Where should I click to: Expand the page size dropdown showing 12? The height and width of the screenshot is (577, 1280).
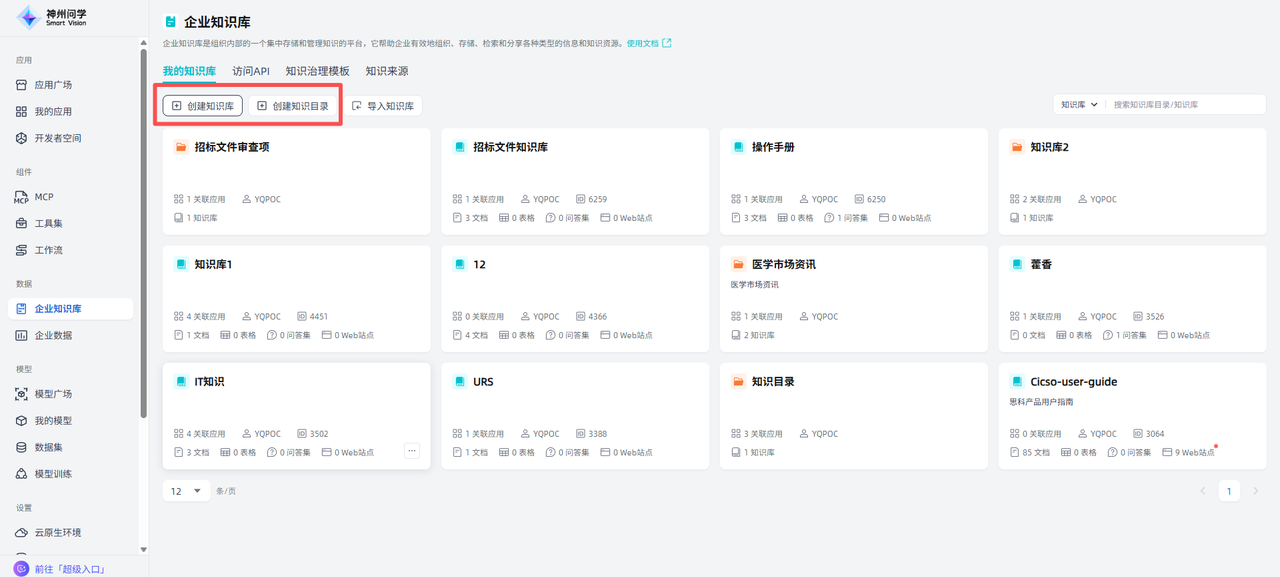[x=186, y=491]
